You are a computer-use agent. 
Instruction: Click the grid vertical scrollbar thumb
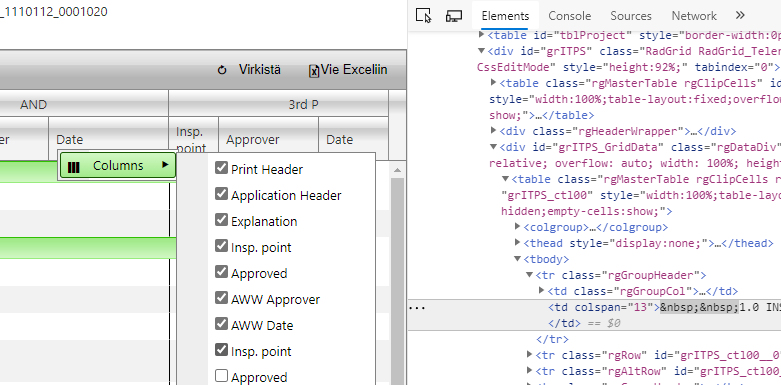point(397,281)
